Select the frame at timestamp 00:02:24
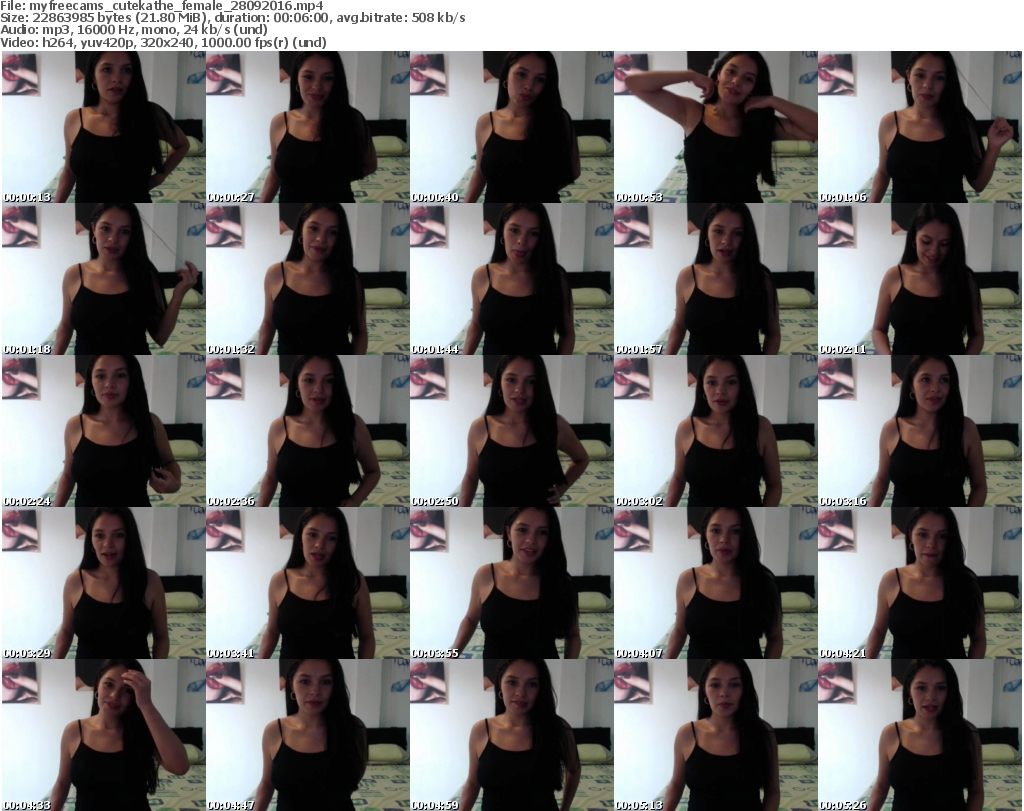Screen dimensions: 1024x811 [x=103, y=431]
